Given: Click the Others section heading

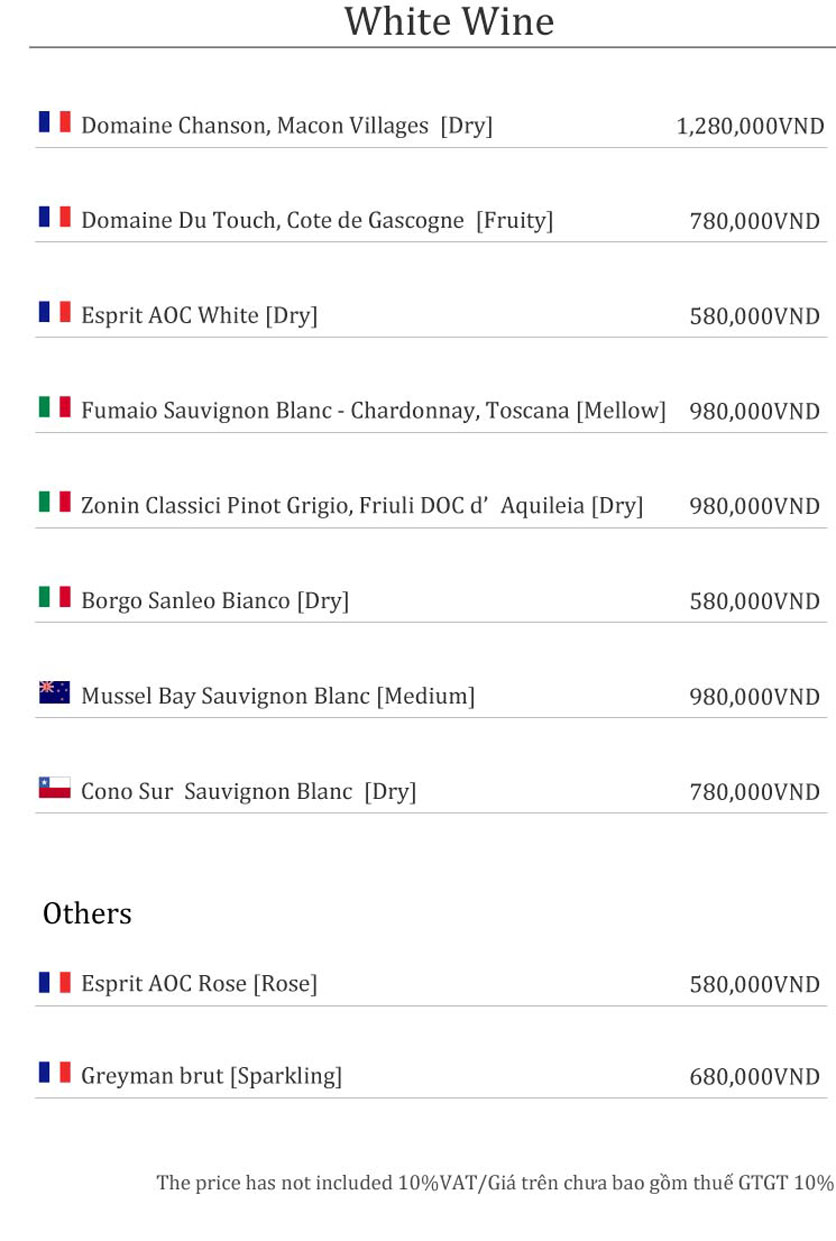Looking at the screenshot, I should point(87,913).
